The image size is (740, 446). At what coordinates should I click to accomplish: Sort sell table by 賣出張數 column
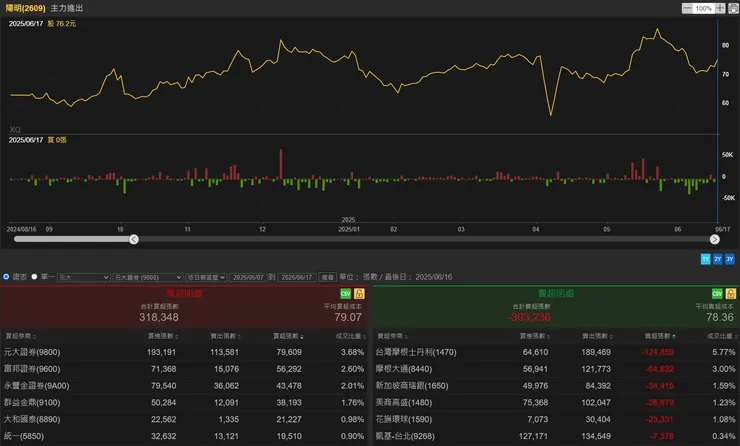pyautogui.click(x=597, y=336)
